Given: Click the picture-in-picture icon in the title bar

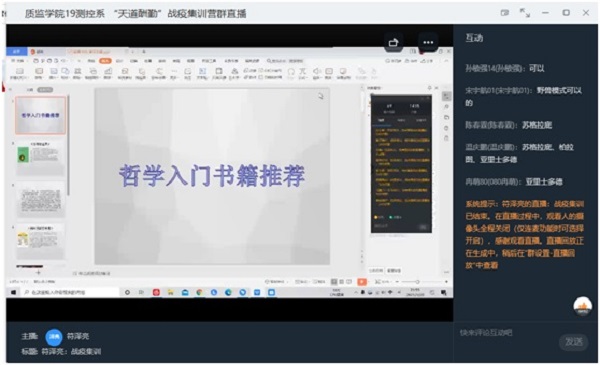Looking at the screenshot, I should click(x=505, y=13).
